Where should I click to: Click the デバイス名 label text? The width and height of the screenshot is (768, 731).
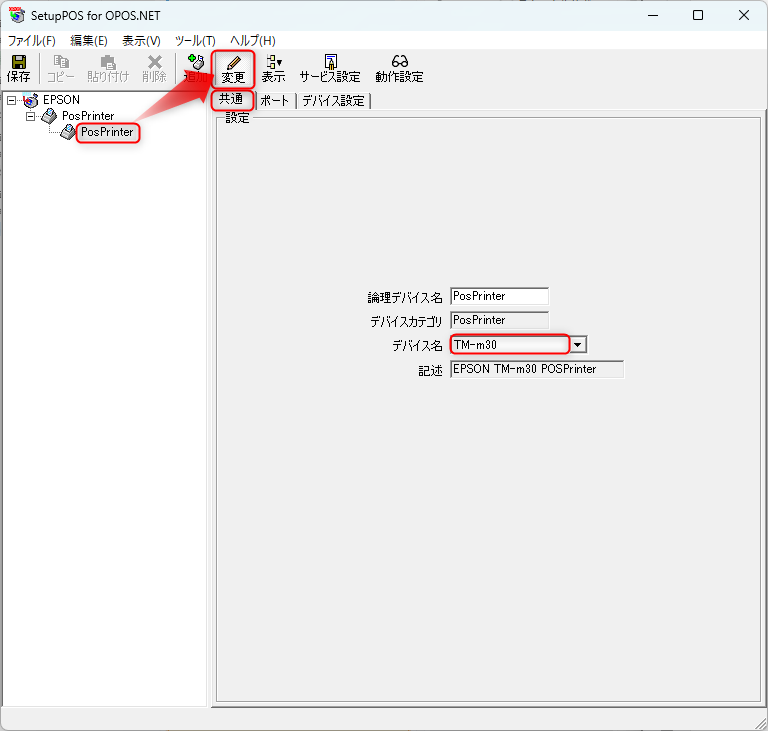pyautogui.click(x=417, y=345)
